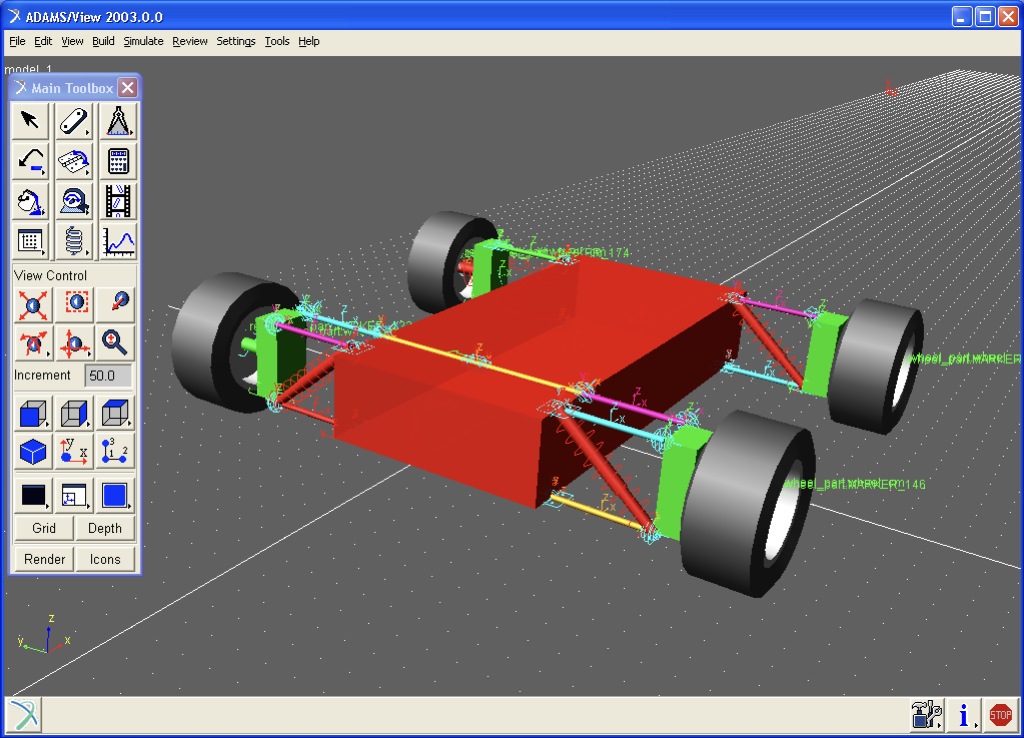Open the Tools menu

pyautogui.click(x=277, y=41)
